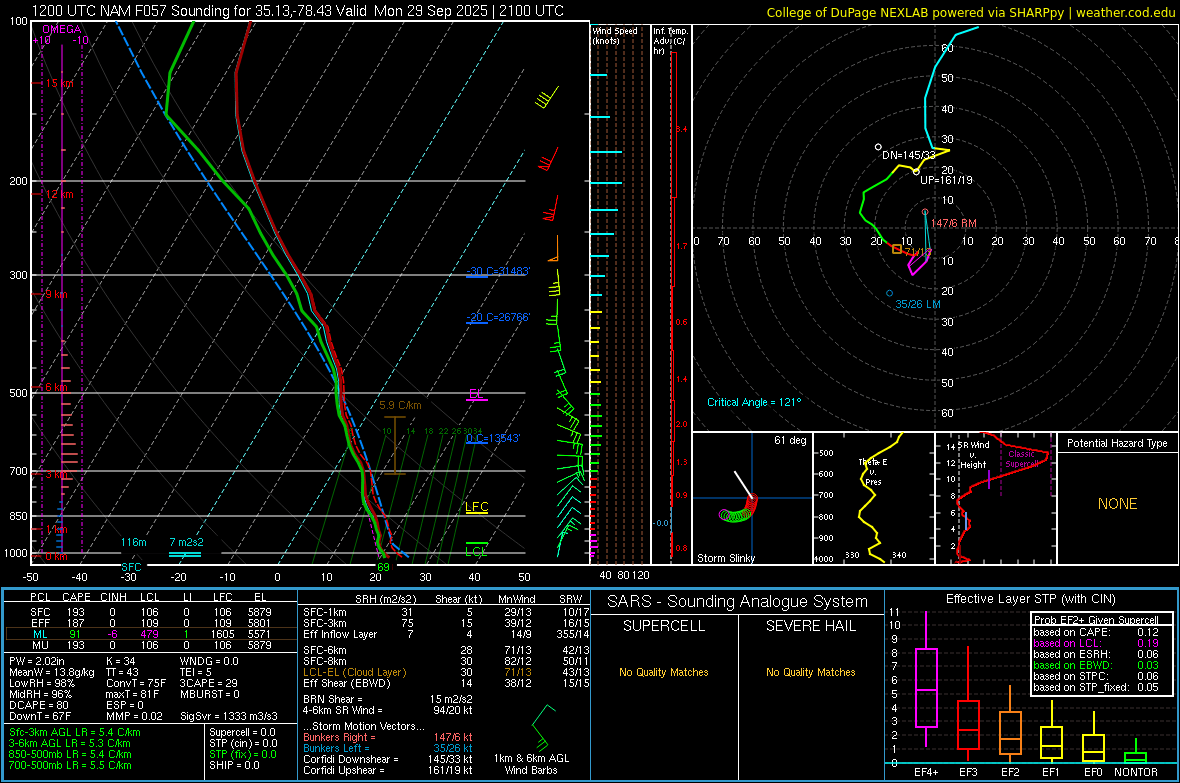
Task: Click the blue 'Bunkers Left =' line
Action: (388, 748)
